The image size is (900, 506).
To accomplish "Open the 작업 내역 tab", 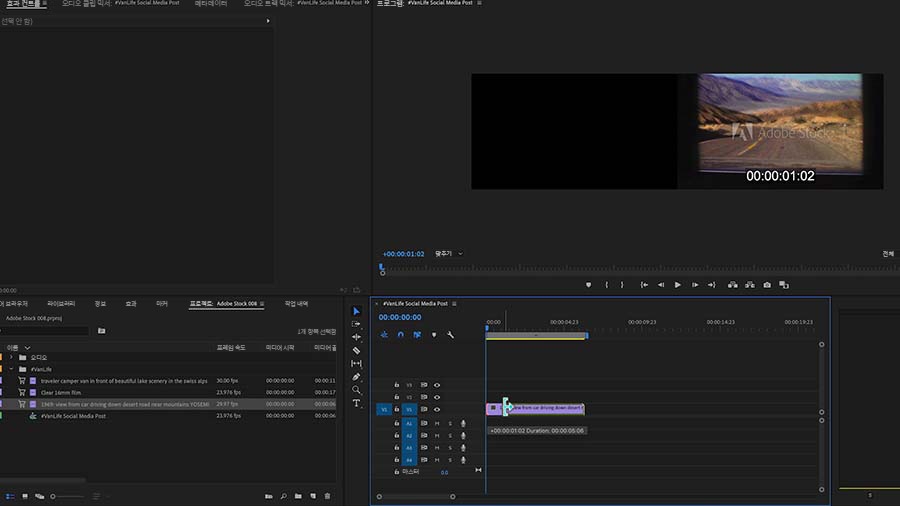I will coord(297,303).
